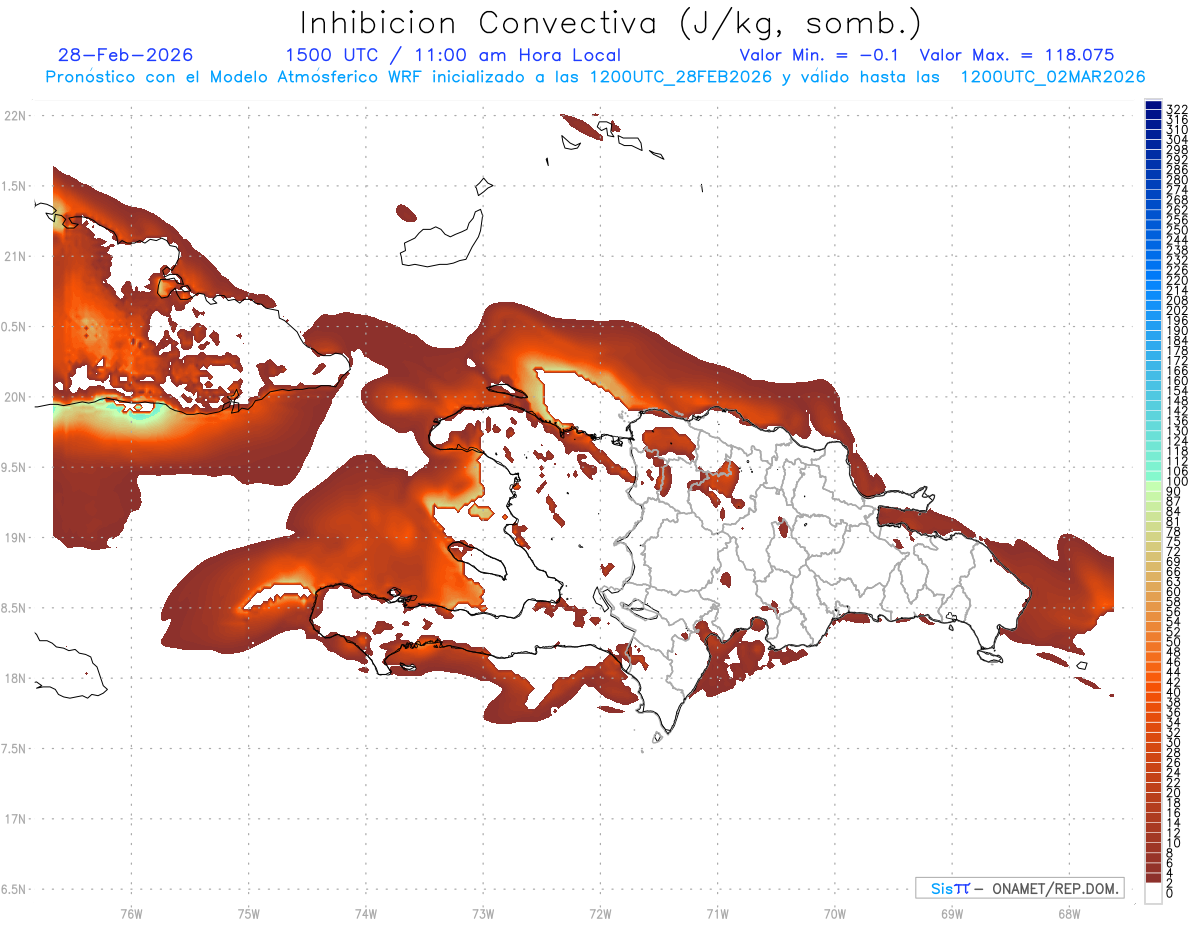Viewport: 1200px width, 927px height.
Task: Click the "69W" longitude label
Action: click(951, 912)
